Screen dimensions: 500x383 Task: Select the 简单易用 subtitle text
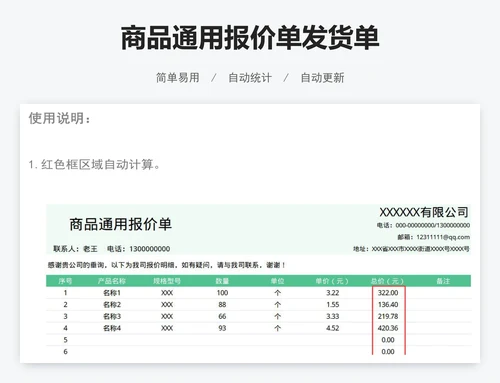(178, 78)
